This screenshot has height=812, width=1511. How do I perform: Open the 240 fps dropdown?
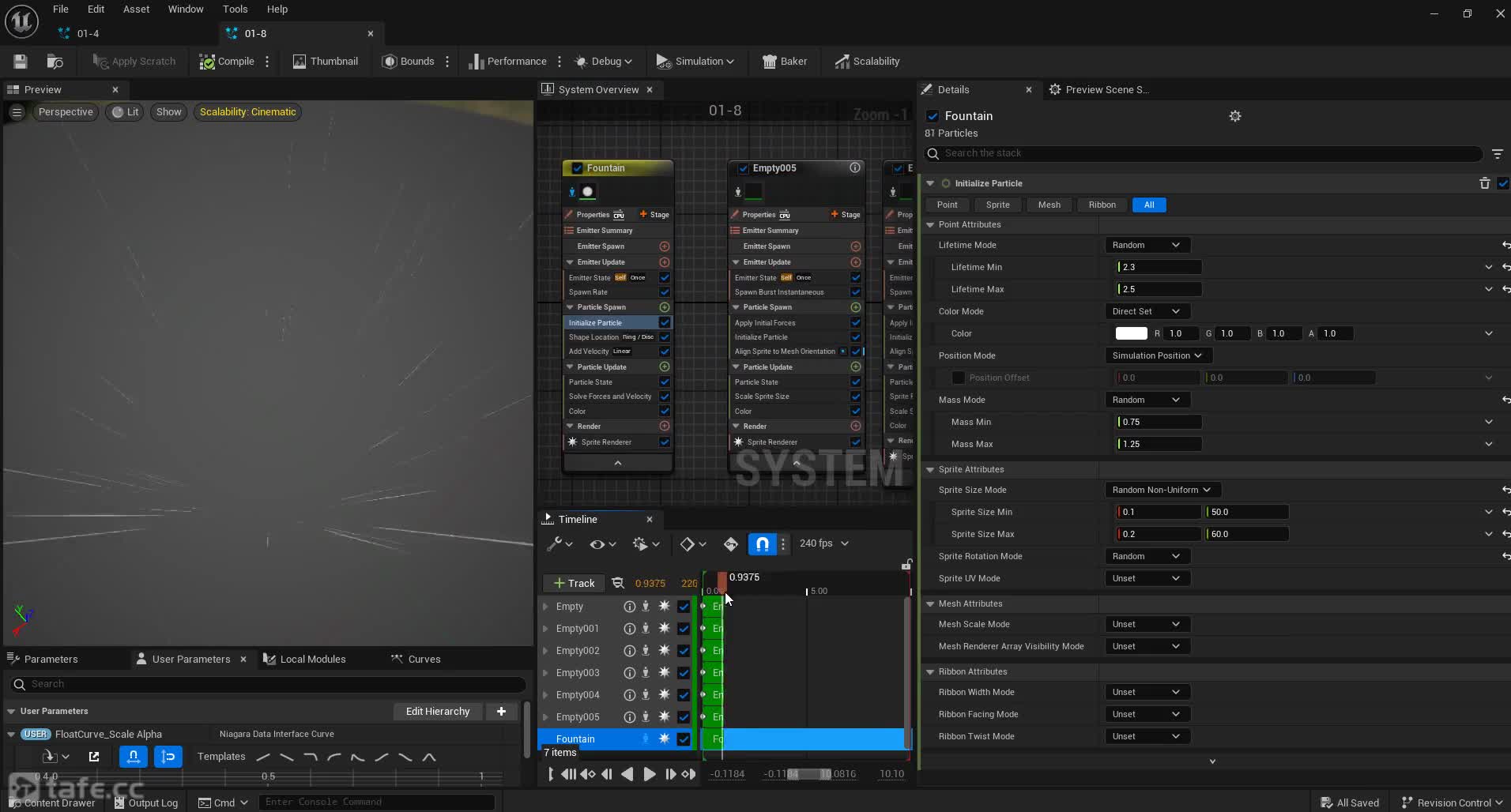point(824,543)
